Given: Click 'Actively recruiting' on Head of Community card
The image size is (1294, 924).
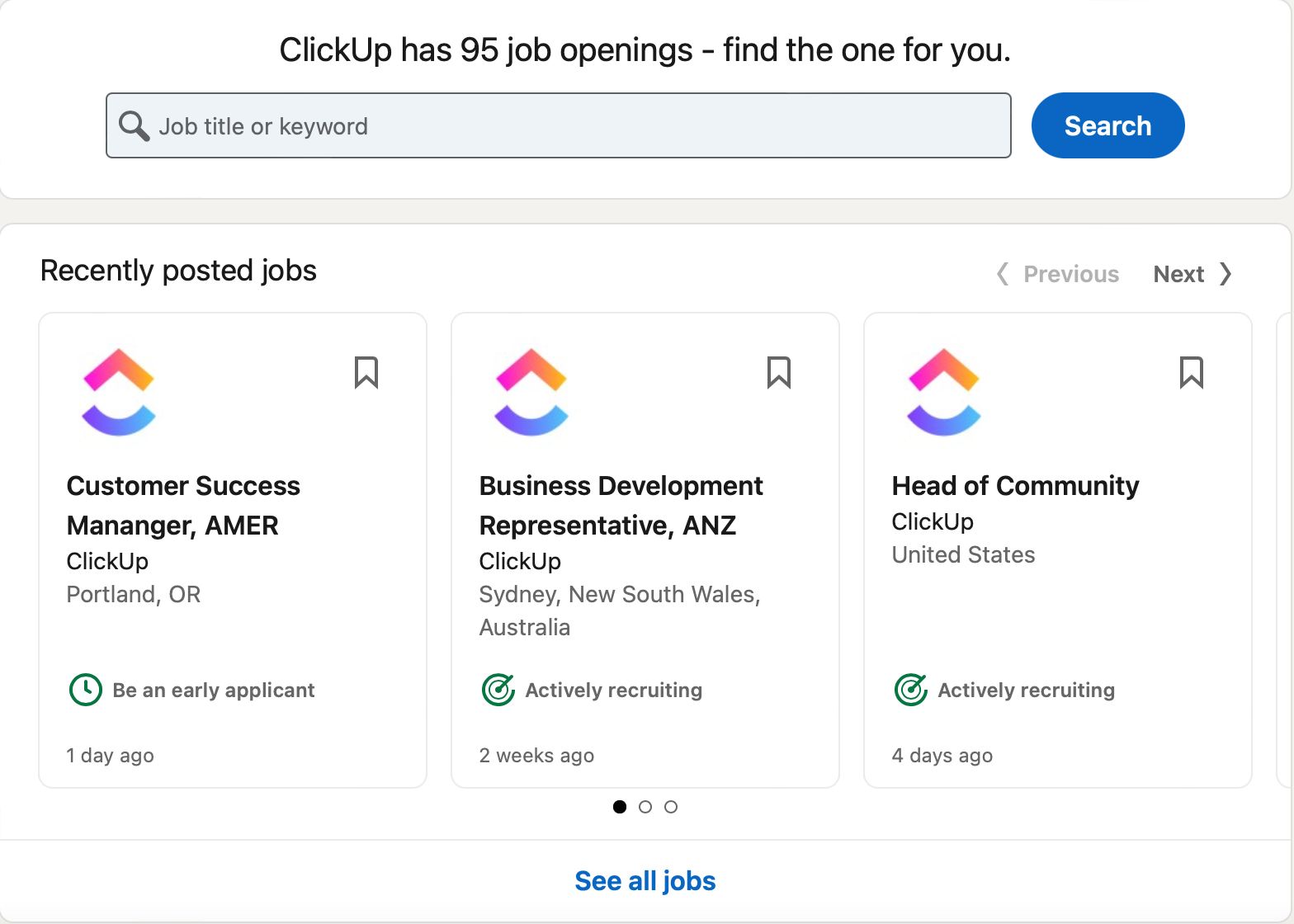Looking at the screenshot, I should point(1027,691).
